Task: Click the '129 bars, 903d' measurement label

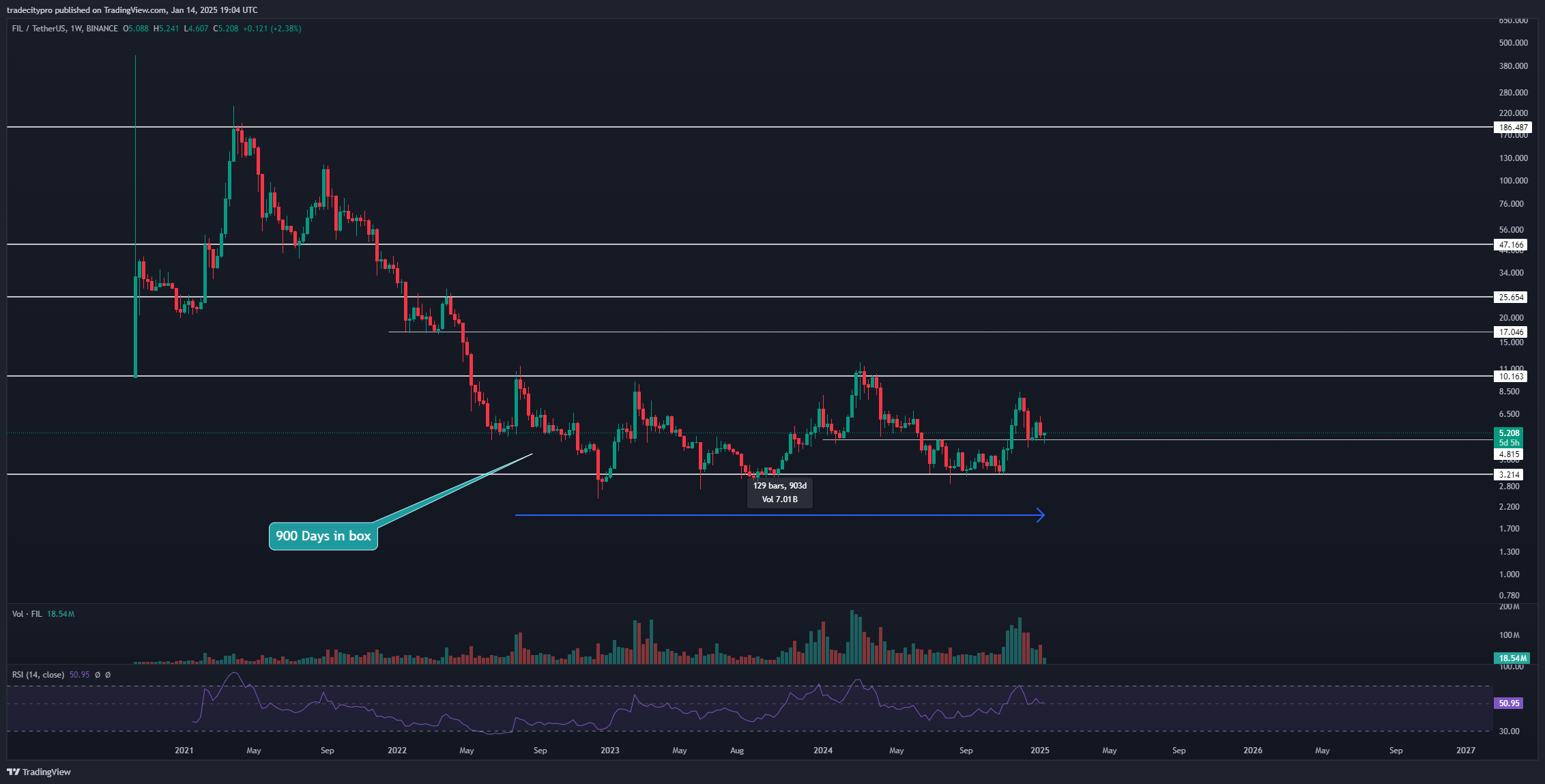Action: [780, 486]
